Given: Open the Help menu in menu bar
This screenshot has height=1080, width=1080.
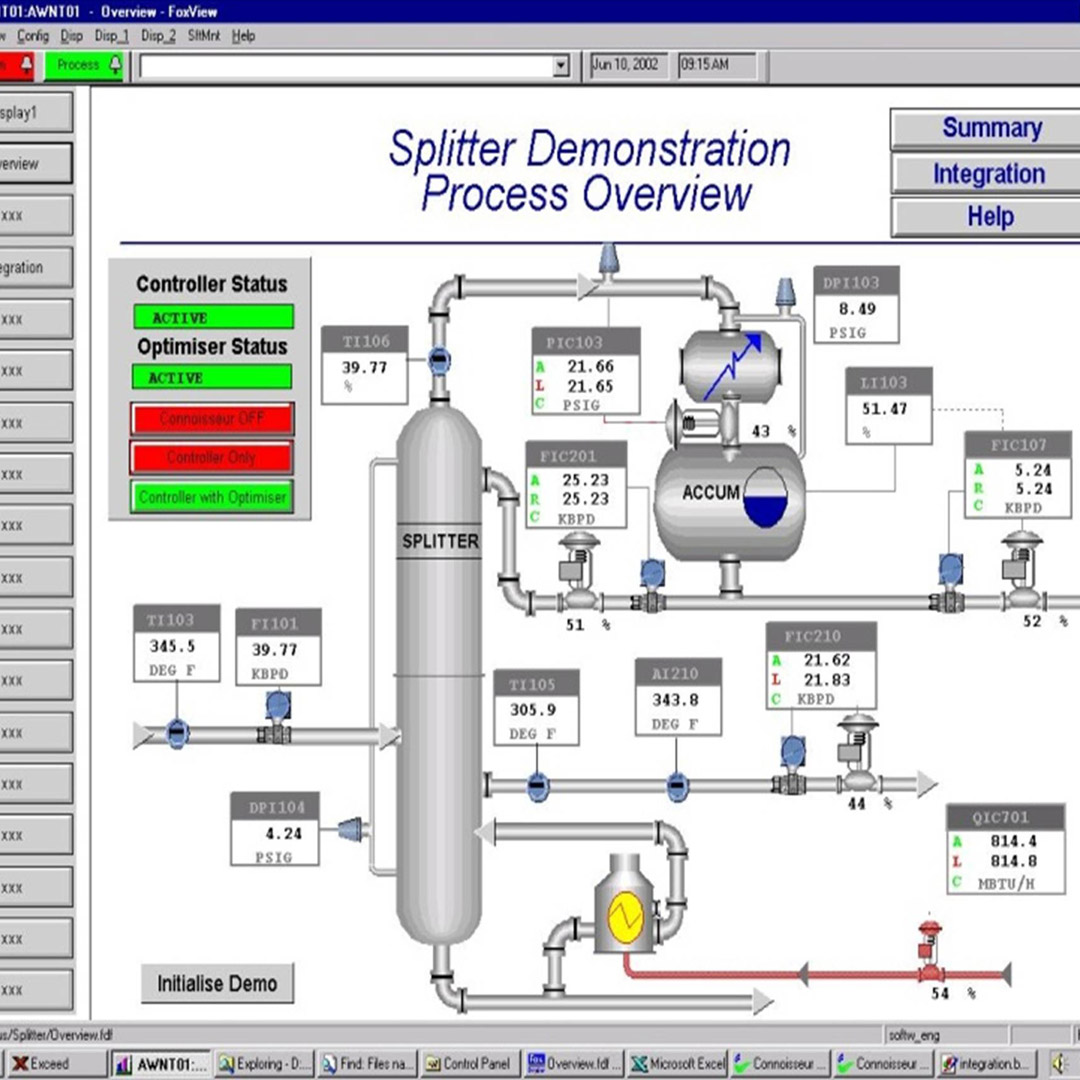Looking at the screenshot, I should coord(243,36).
